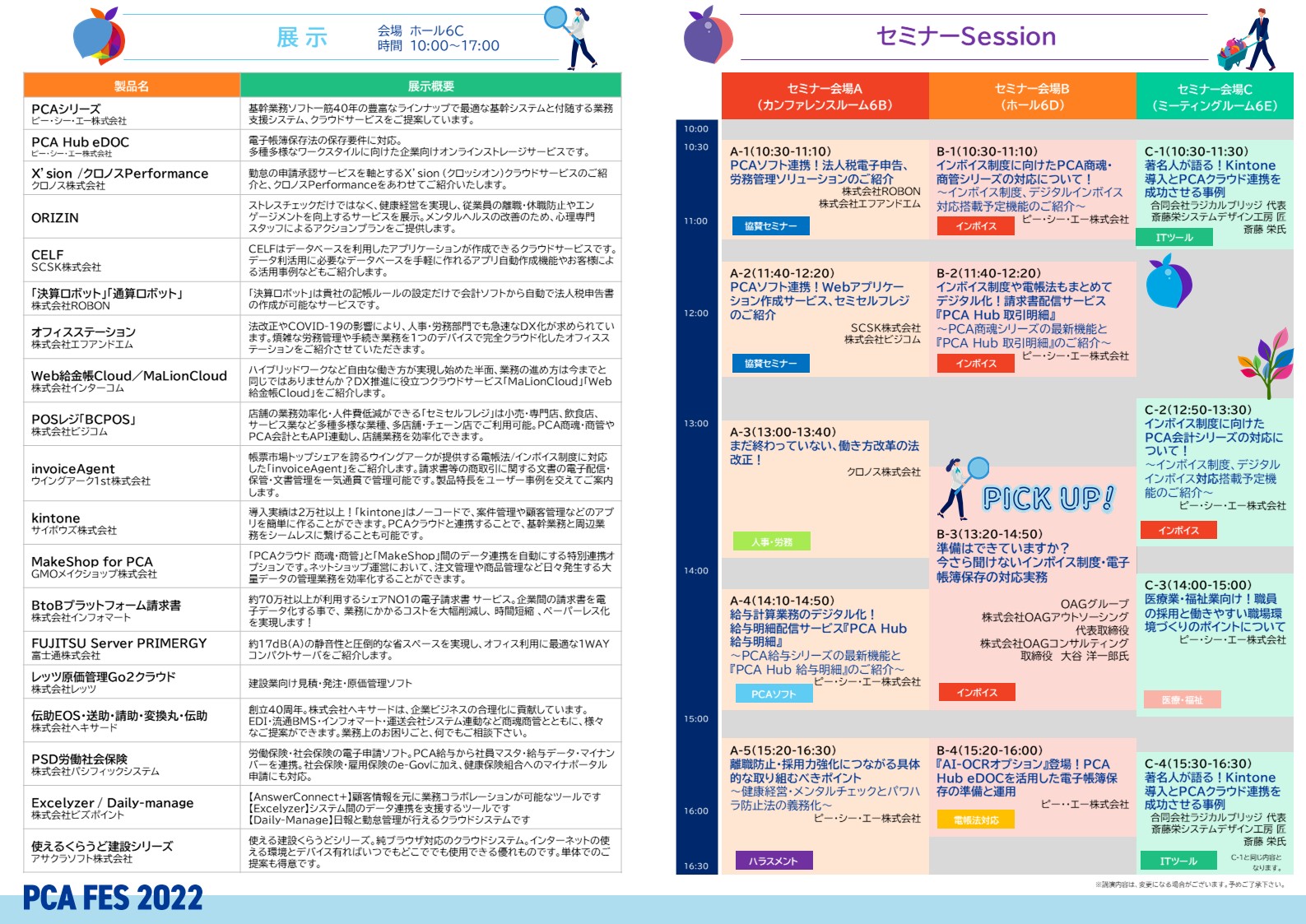
Task: Click the 協賛セミナー tag in session A-2
Action: click(x=771, y=363)
